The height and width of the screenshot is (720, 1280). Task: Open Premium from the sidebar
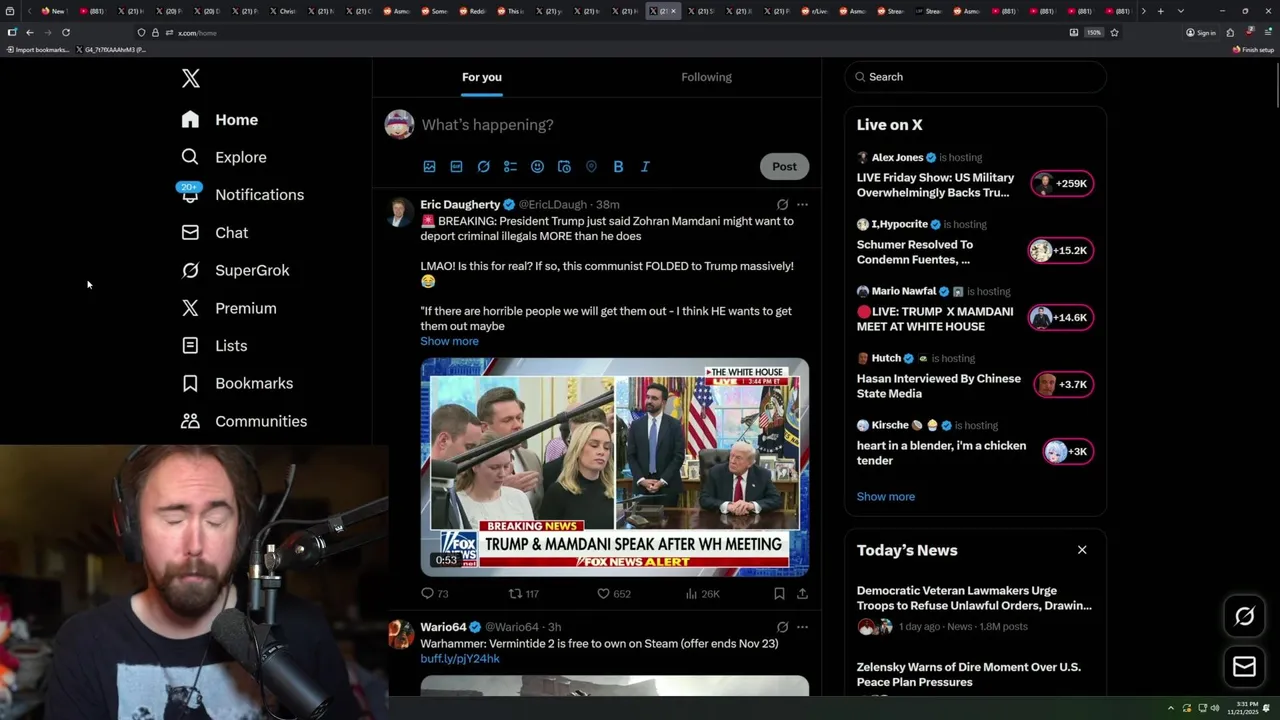[x=229, y=308]
